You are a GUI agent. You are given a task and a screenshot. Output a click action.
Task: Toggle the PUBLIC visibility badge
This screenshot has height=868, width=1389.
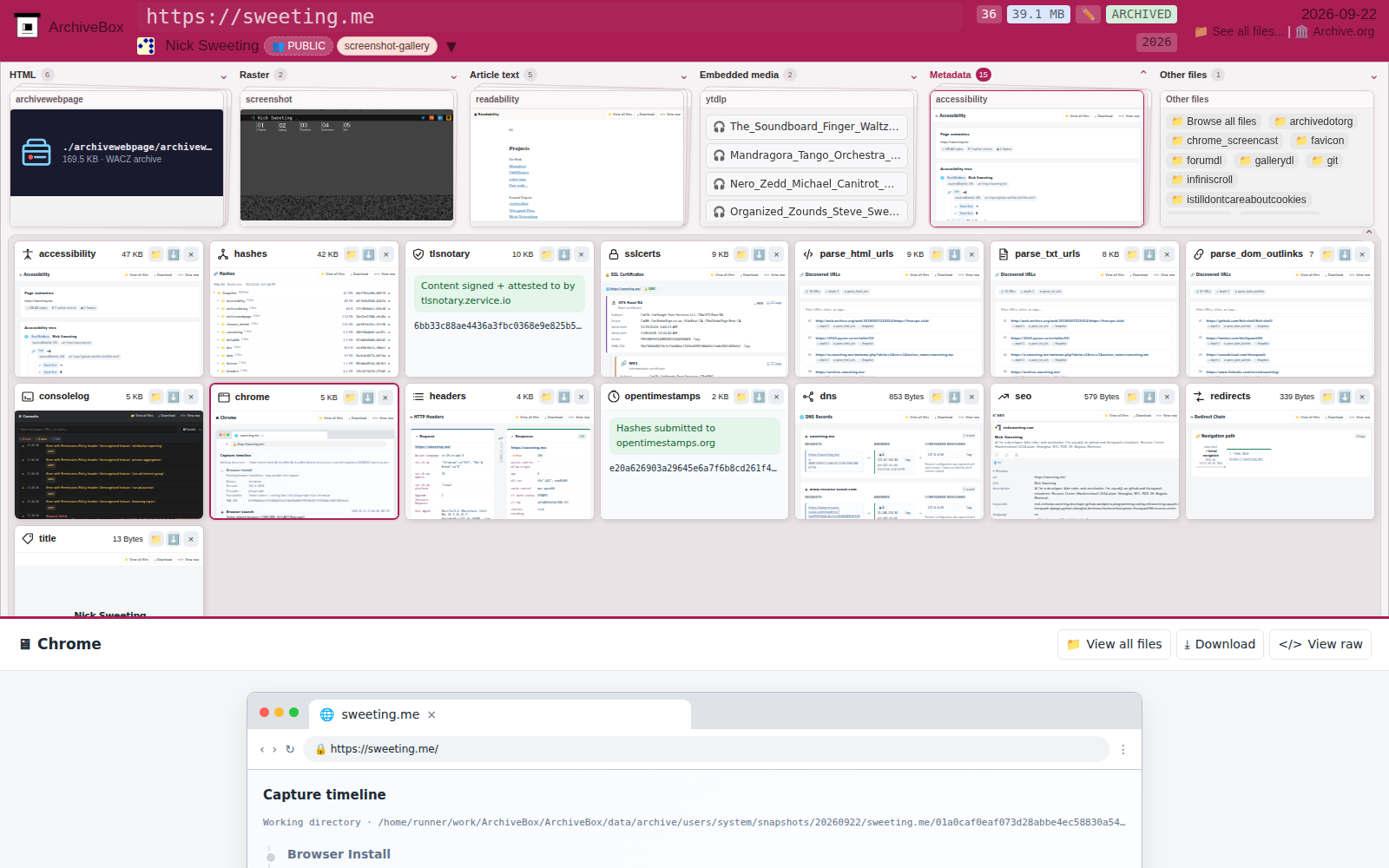pyautogui.click(x=299, y=46)
